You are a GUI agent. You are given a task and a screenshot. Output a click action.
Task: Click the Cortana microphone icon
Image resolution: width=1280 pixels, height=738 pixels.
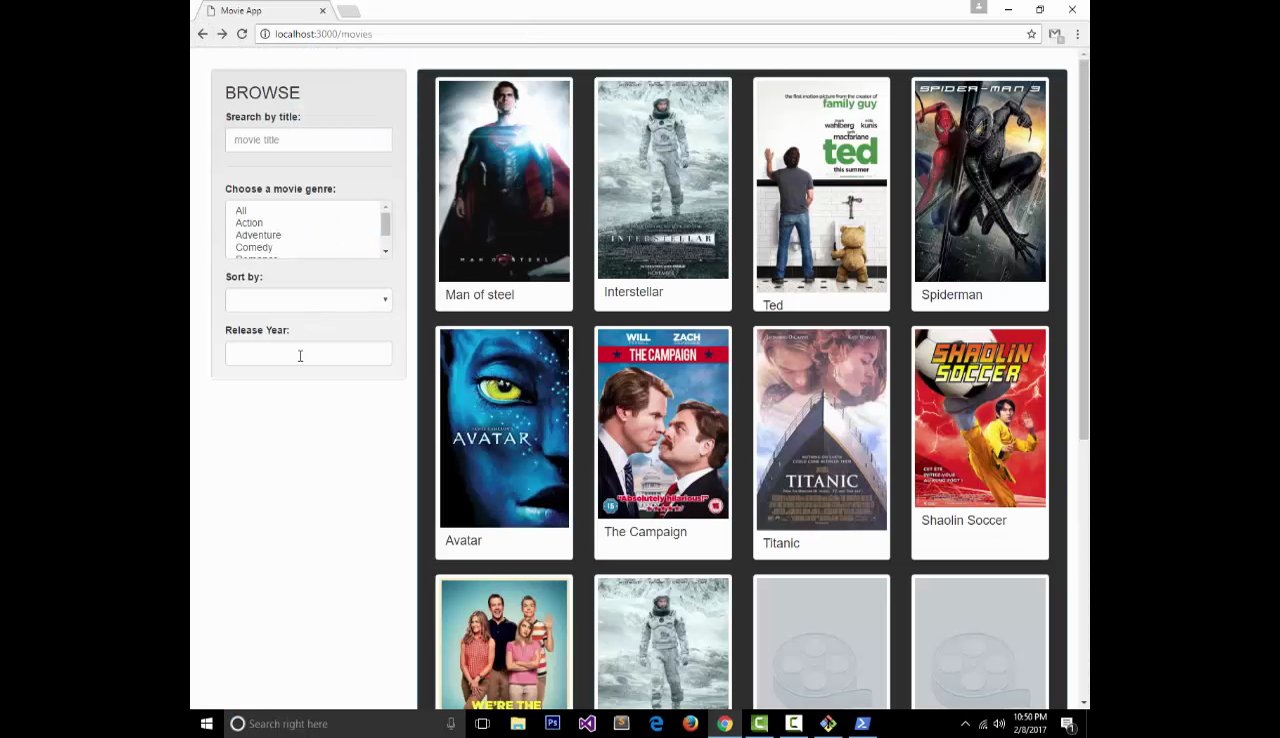[x=451, y=724]
